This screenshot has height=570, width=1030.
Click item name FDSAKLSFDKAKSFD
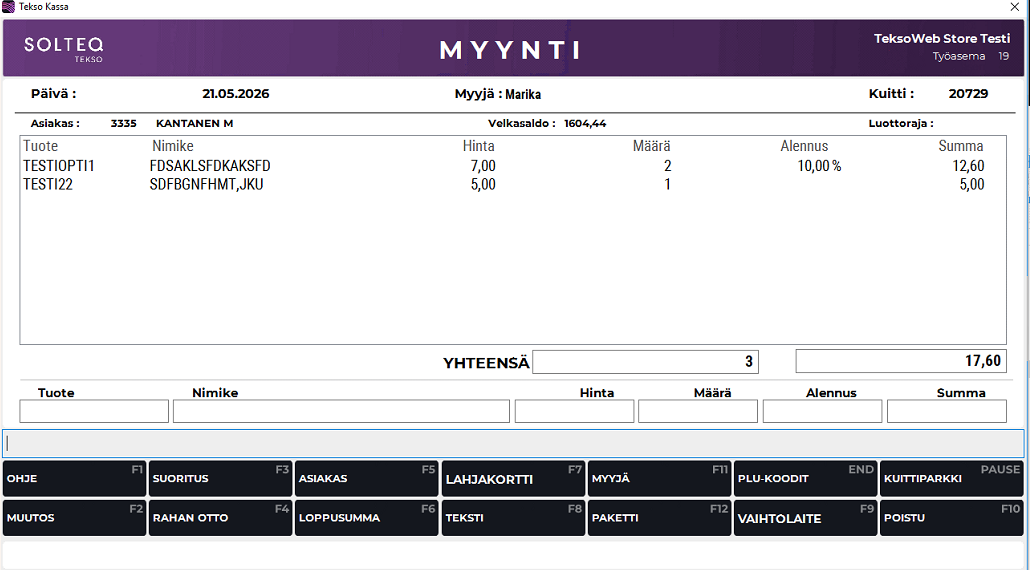210,165
